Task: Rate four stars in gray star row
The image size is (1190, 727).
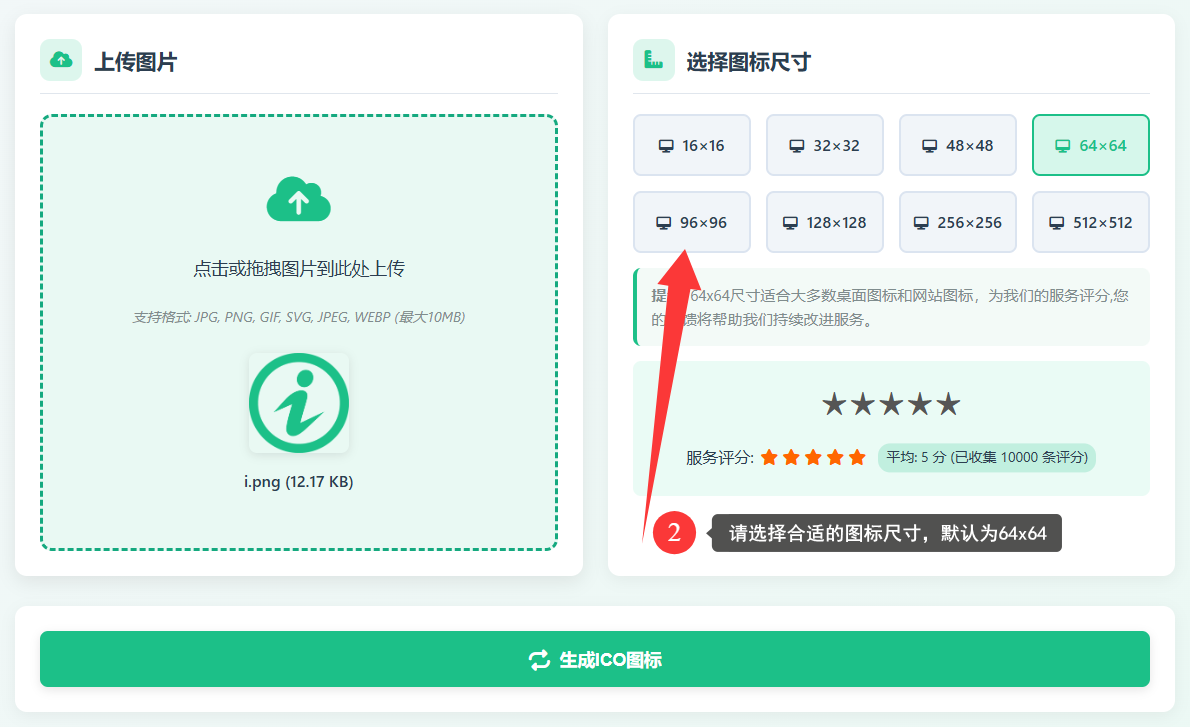Action: tap(920, 404)
